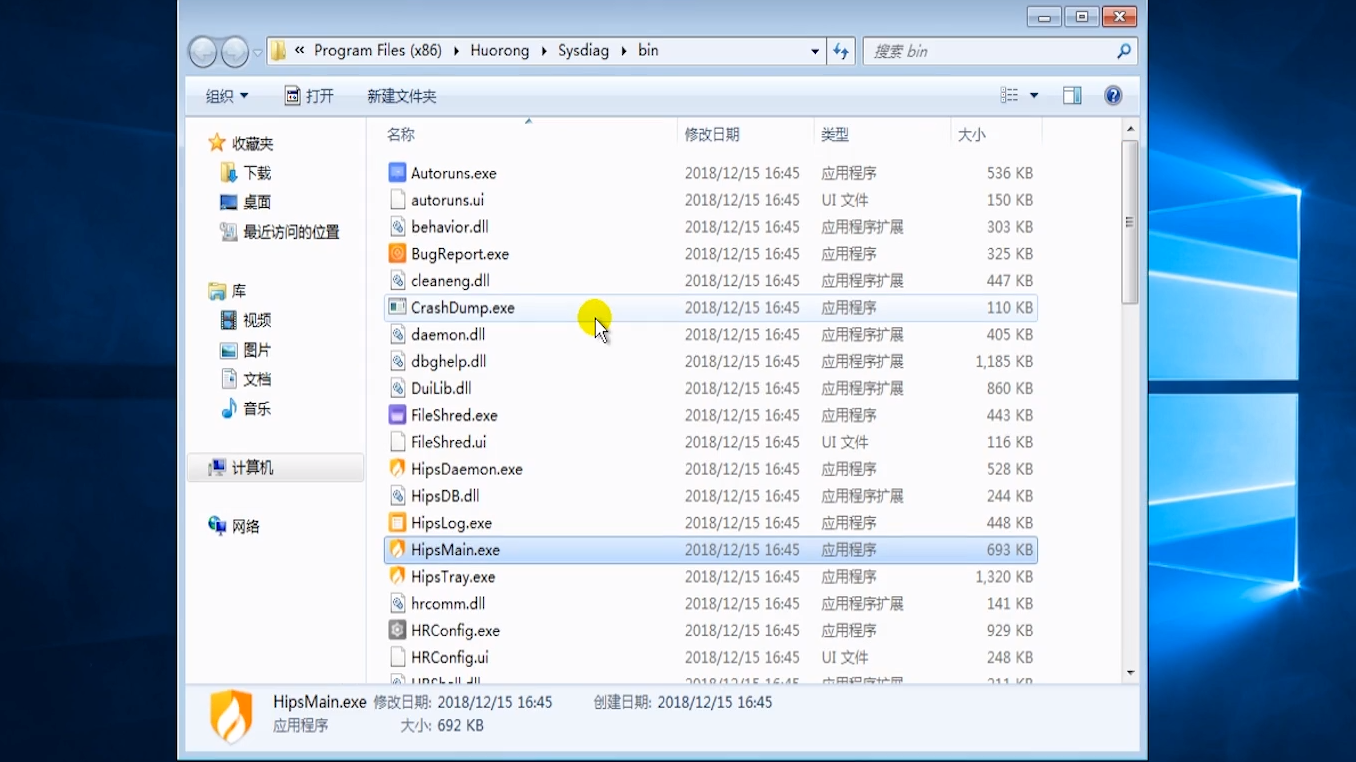Click the 新建文件夹 button
Viewport: 1356px width, 762px height.
coord(401,96)
